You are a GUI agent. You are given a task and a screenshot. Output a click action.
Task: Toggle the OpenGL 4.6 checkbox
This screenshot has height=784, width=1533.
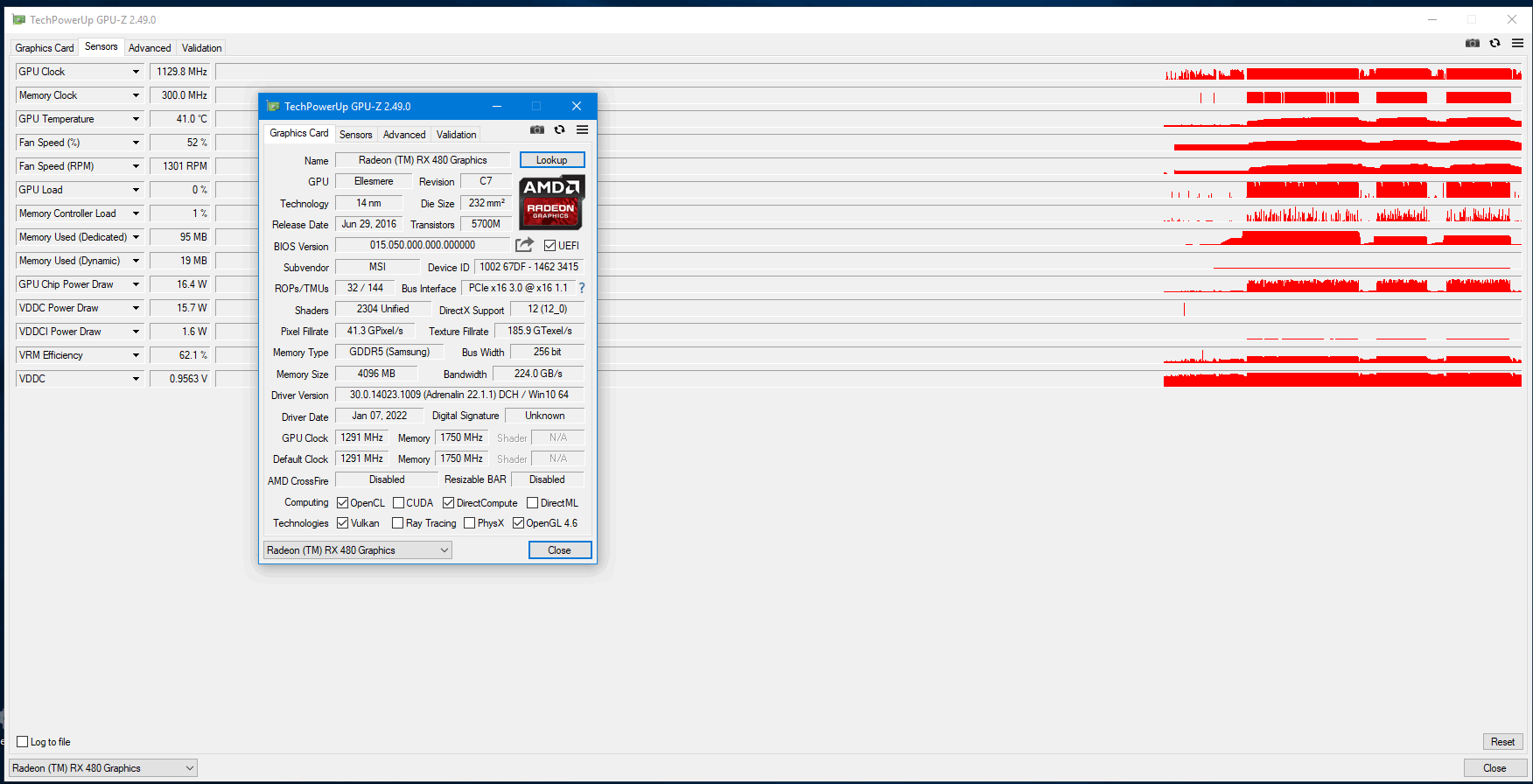coord(518,523)
